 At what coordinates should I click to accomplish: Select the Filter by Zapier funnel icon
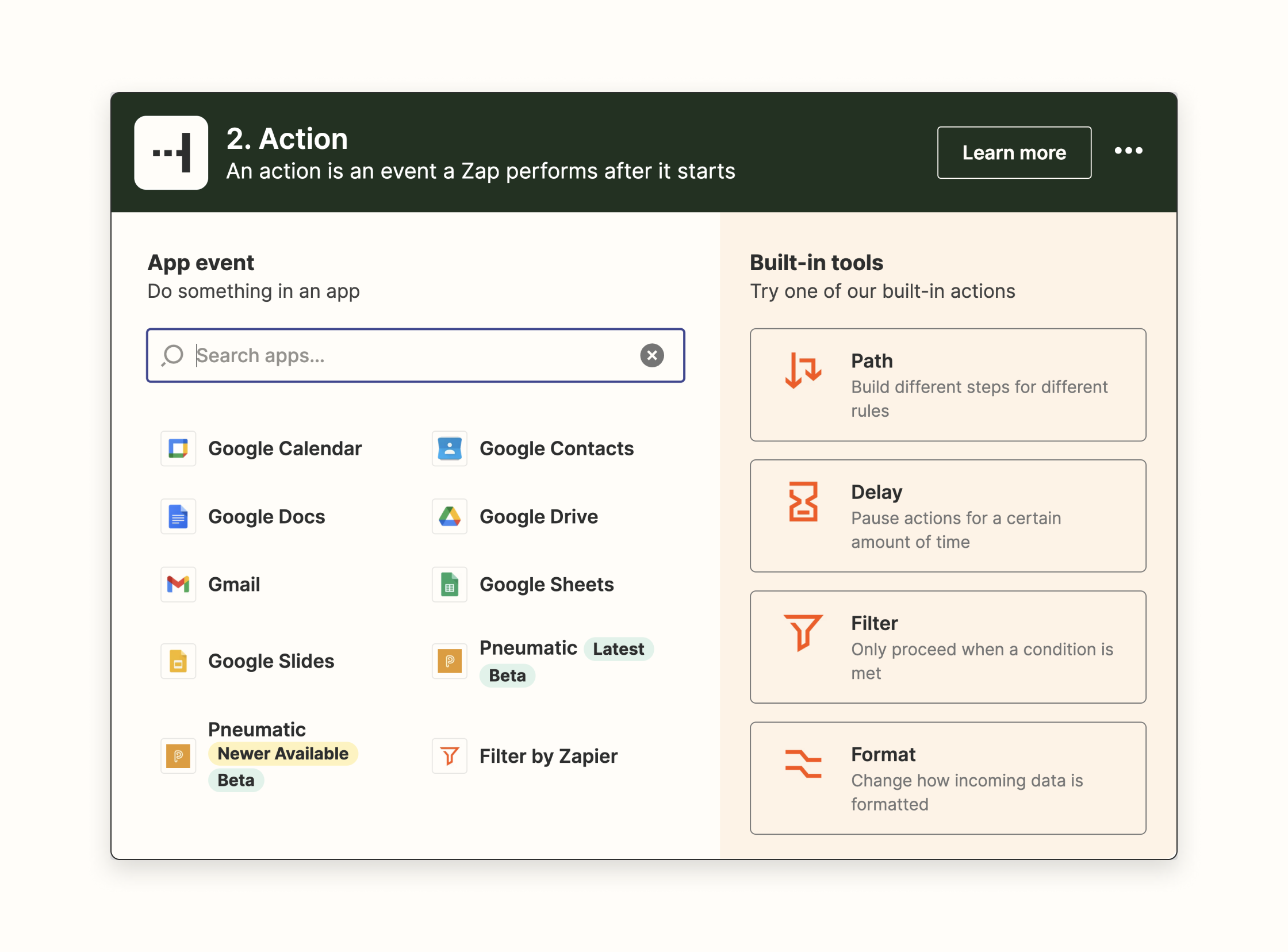(450, 755)
